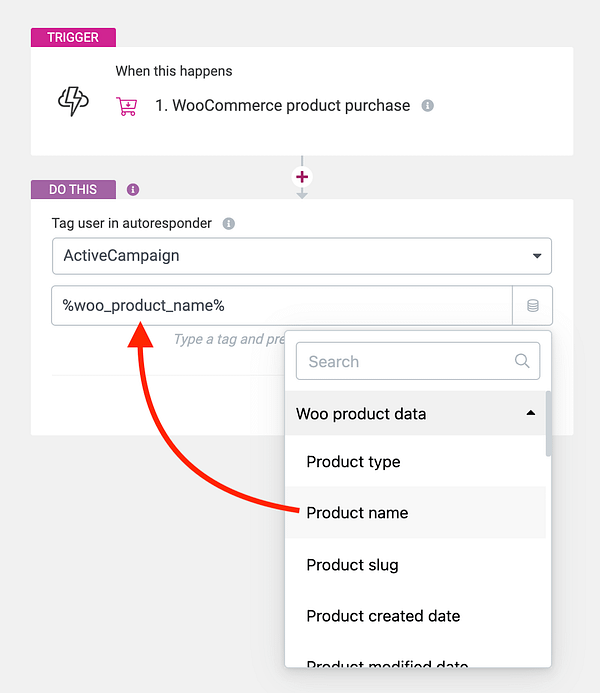Click into the Search field
Viewport: 600px width, 693px height.
(x=418, y=361)
